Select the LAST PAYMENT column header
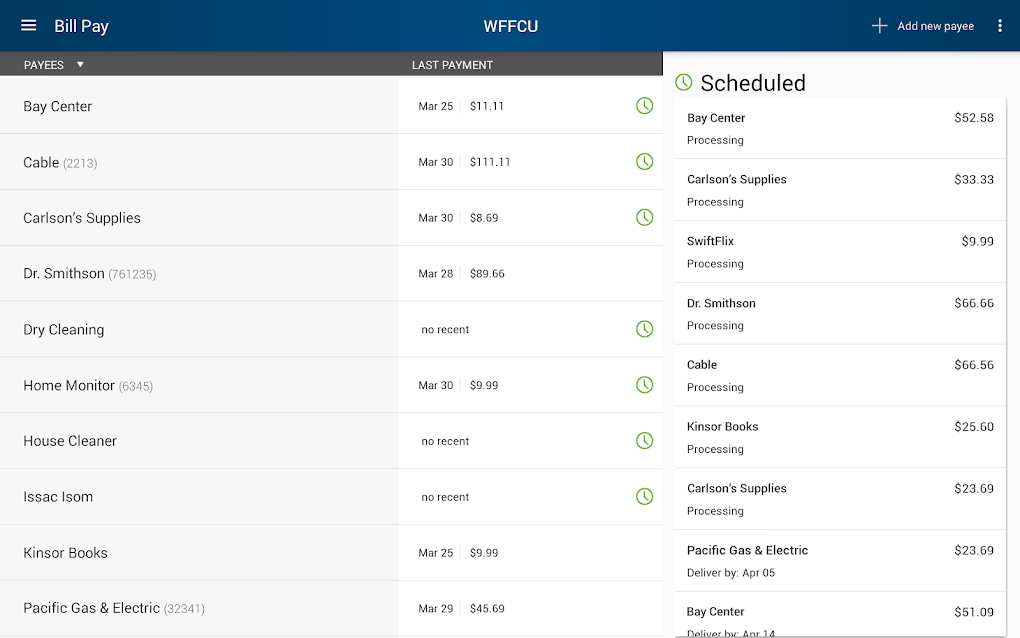1020x638 pixels. (x=451, y=64)
